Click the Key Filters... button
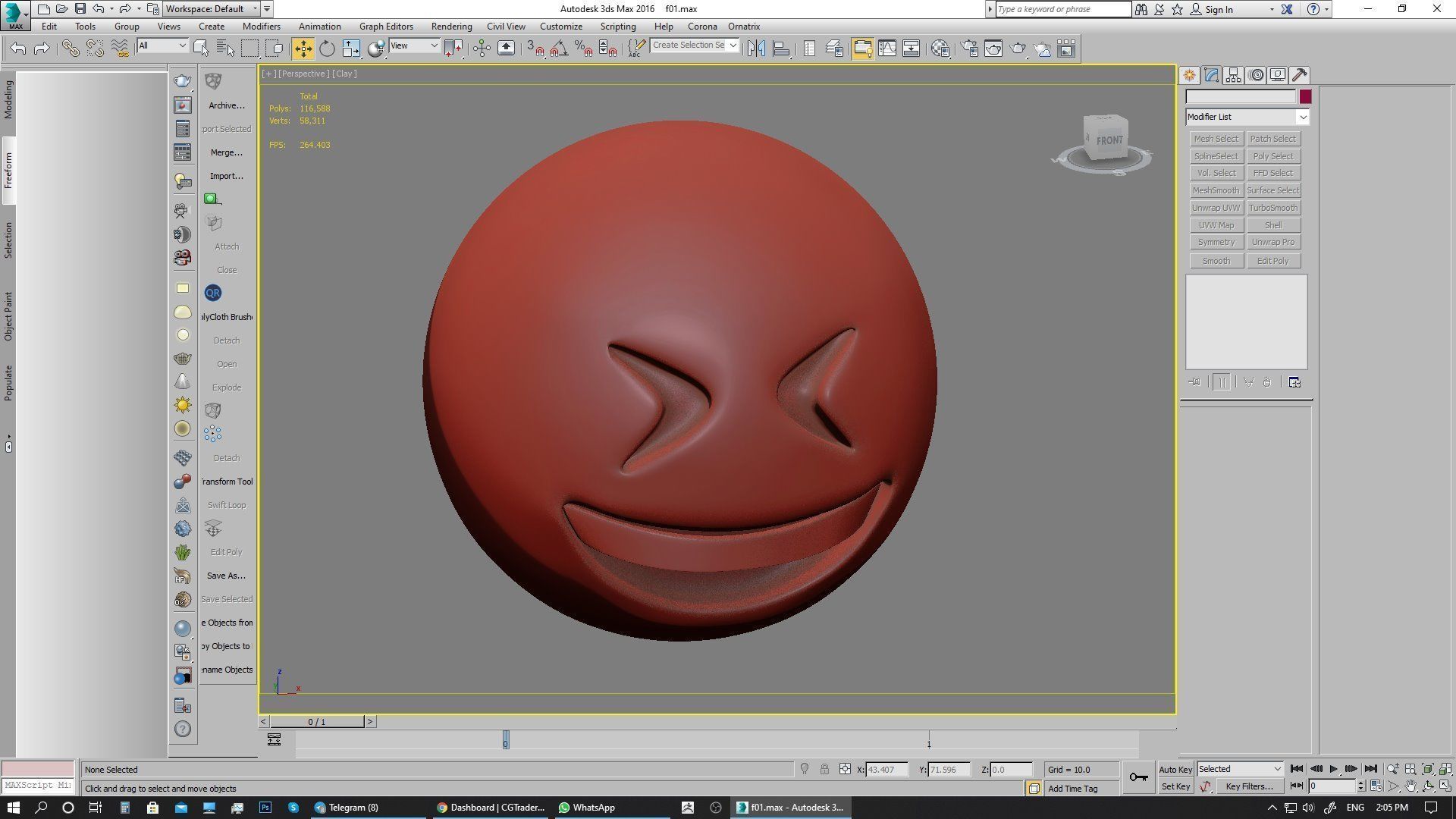This screenshot has height=819, width=1456. (x=1249, y=786)
